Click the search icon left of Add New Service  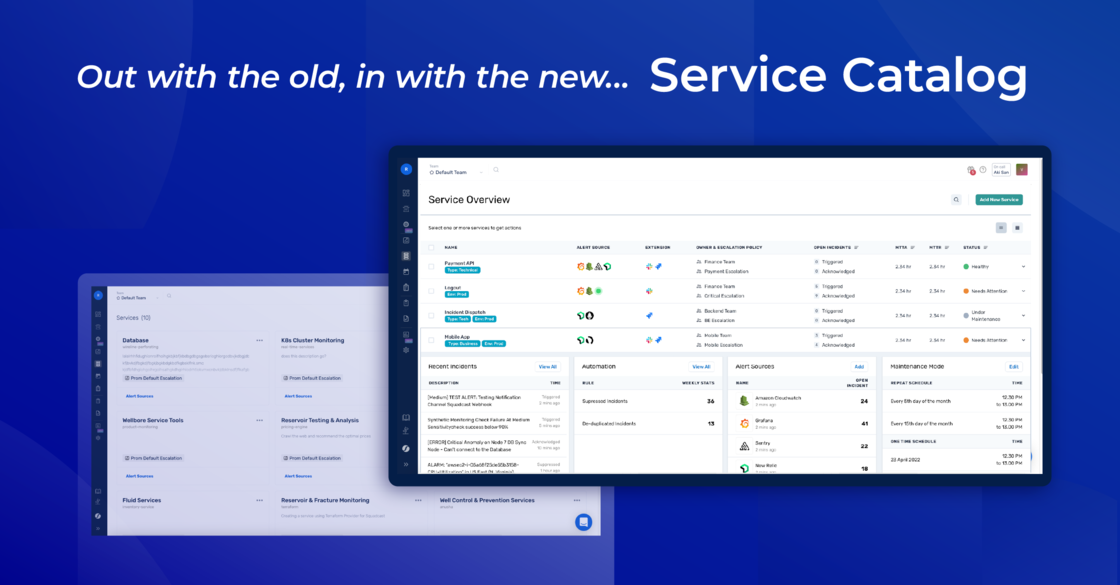956,200
